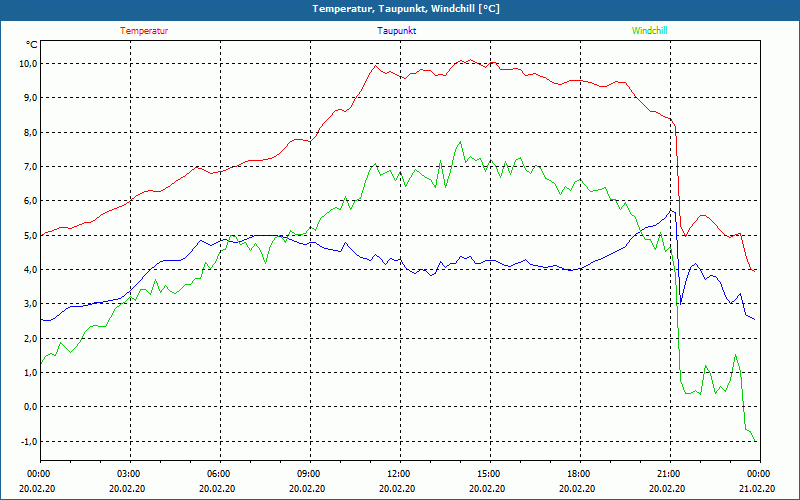The width and height of the screenshot is (800, 500).
Task: Click the 5,0 y-axis value
Action: (30, 236)
